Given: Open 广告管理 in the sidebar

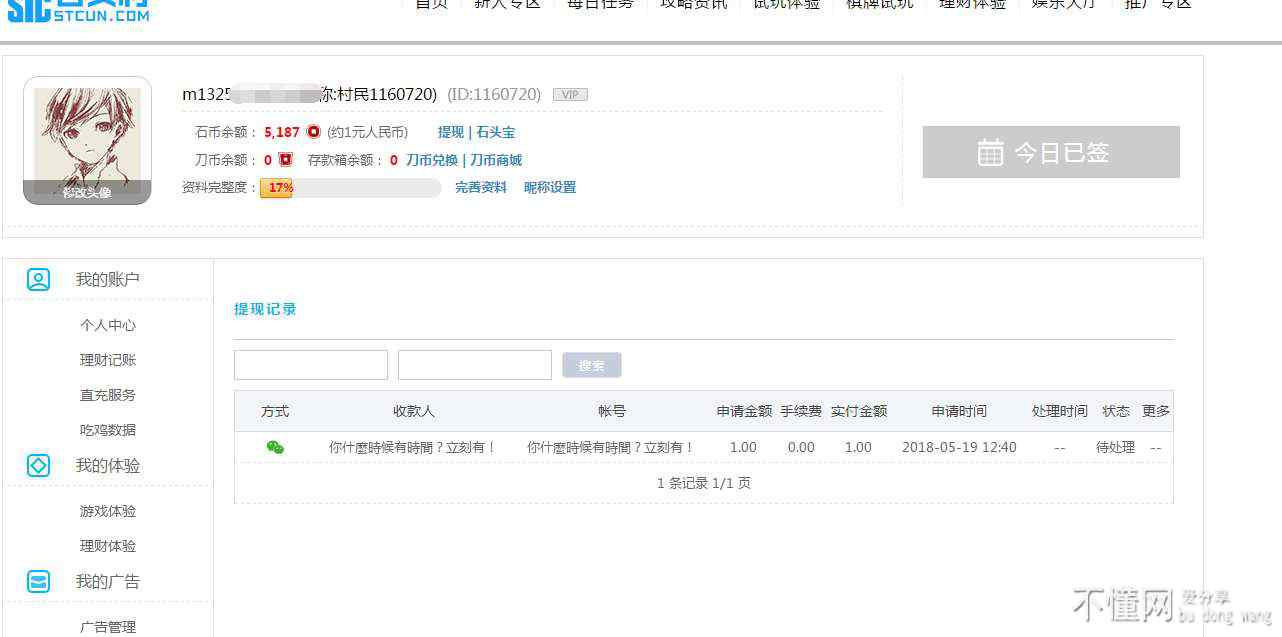Looking at the screenshot, I should (x=108, y=627).
